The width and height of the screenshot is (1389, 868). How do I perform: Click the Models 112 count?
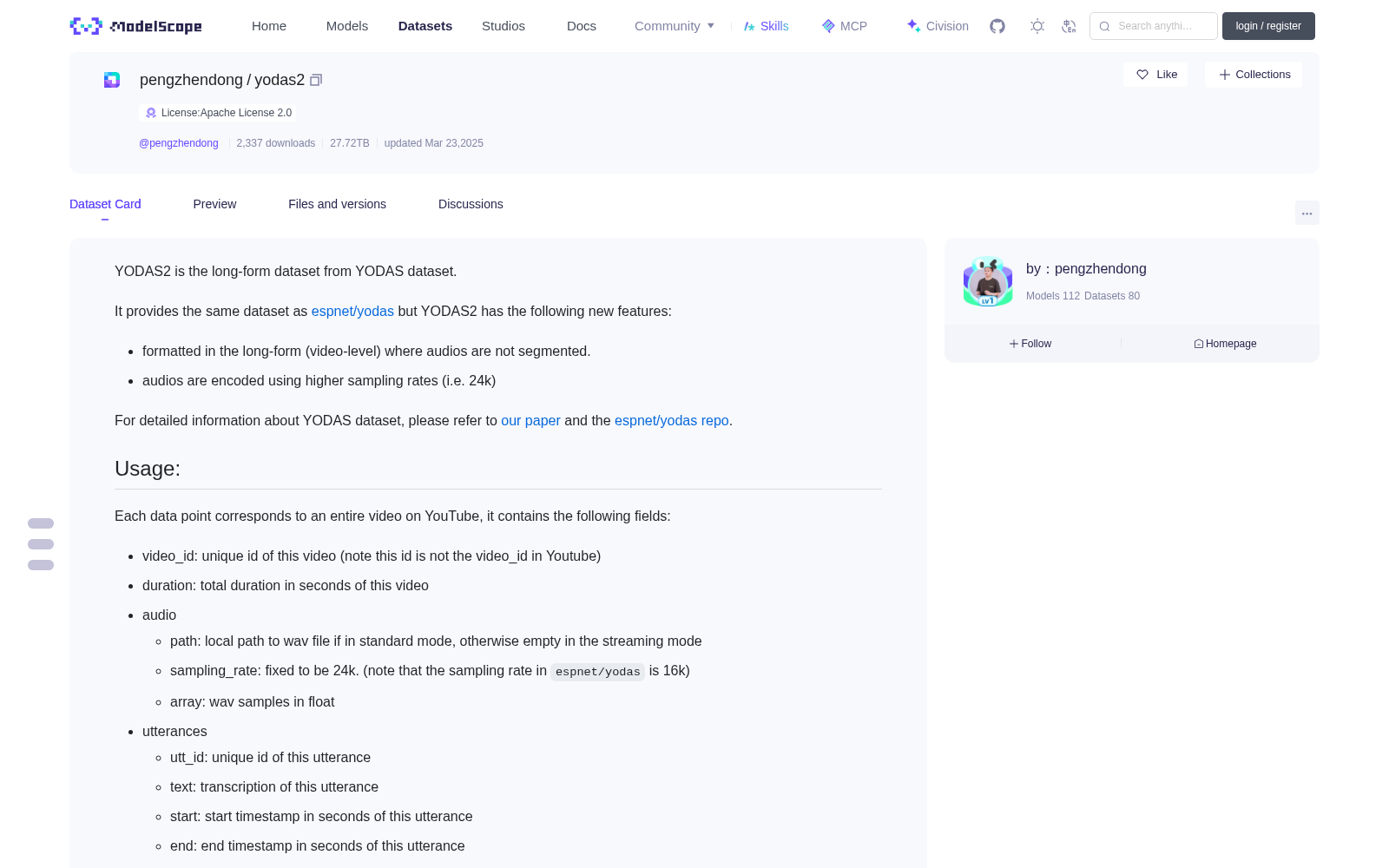pos(1053,296)
